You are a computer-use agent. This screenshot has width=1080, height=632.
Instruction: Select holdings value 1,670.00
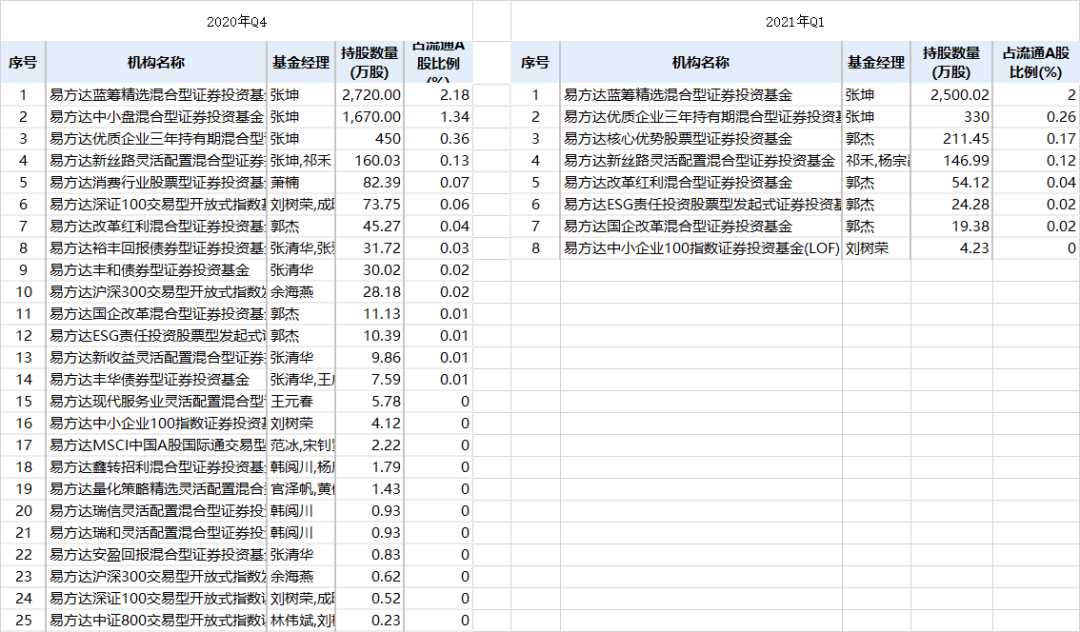pos(370,117)
